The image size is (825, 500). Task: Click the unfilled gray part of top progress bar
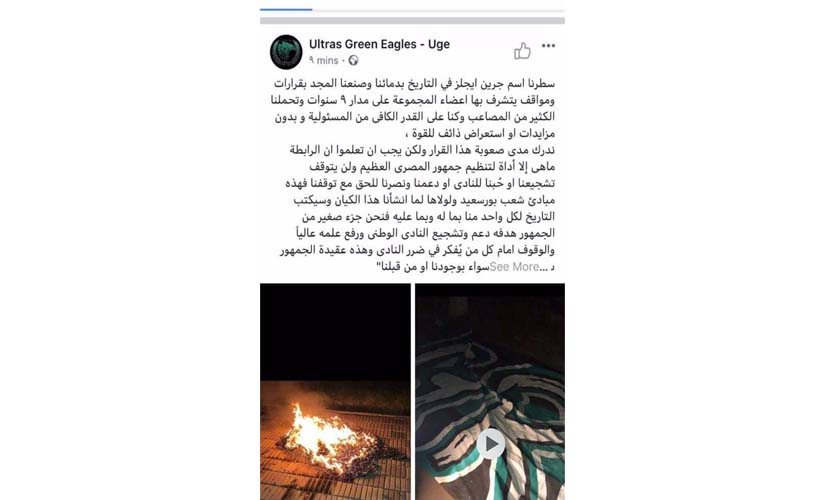pos(438,9)
